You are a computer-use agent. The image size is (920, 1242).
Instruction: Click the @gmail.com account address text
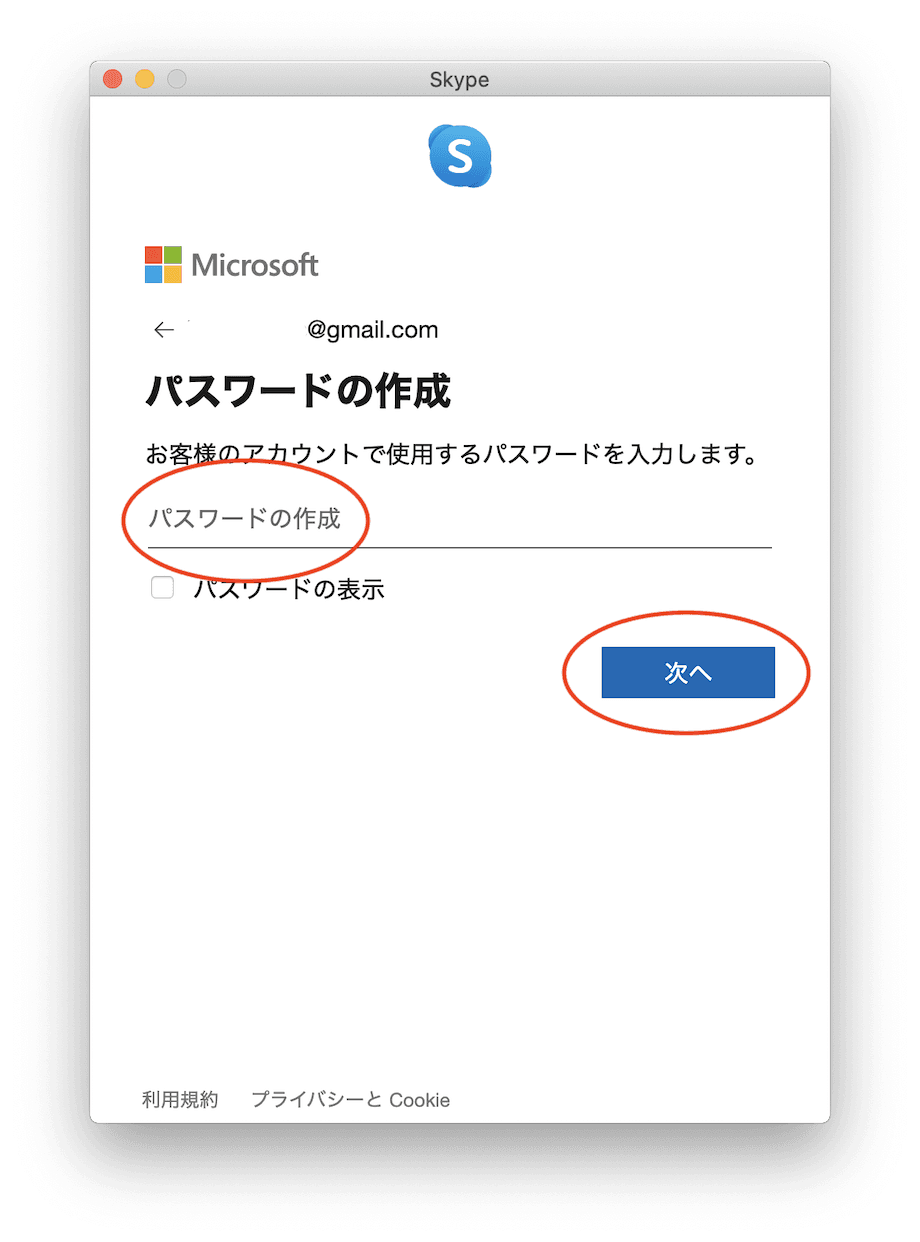point(373,330)
